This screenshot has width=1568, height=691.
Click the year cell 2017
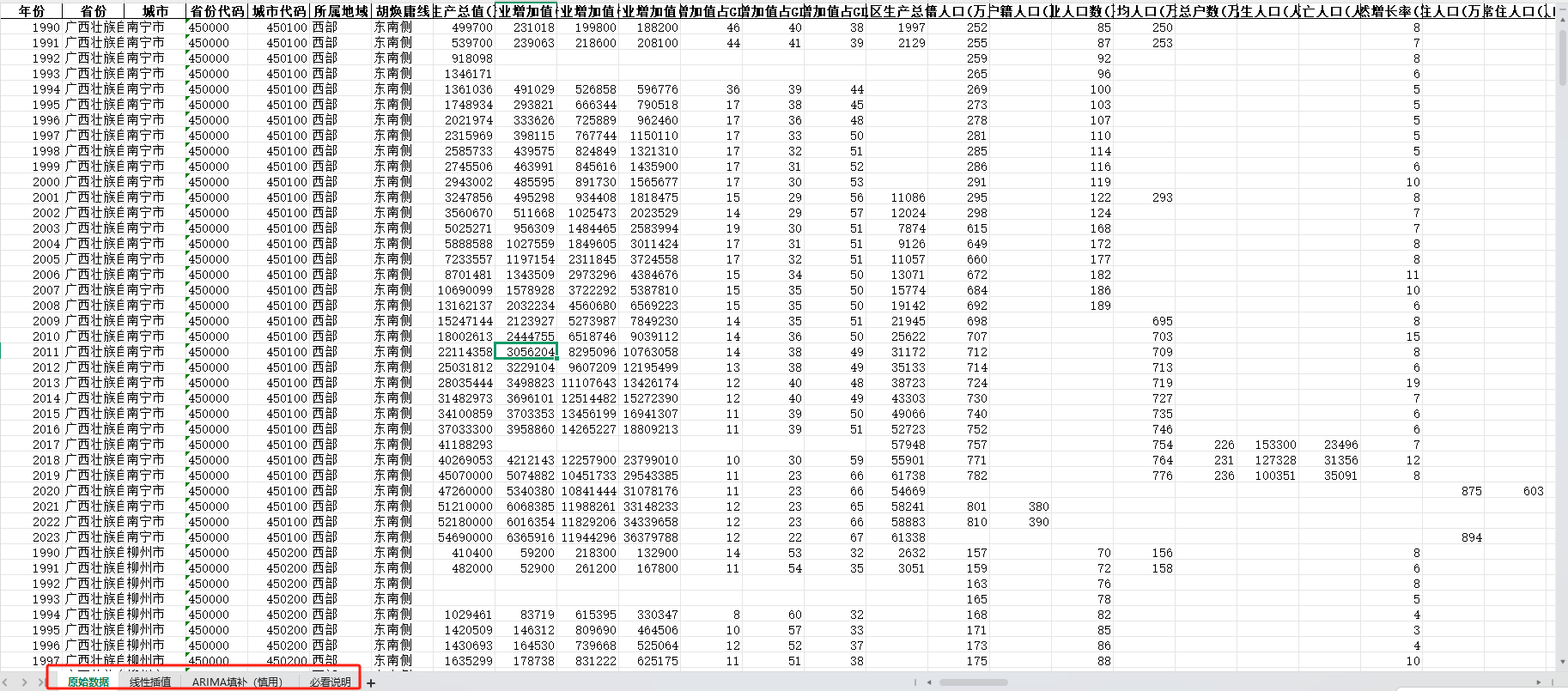pos(32,445)
